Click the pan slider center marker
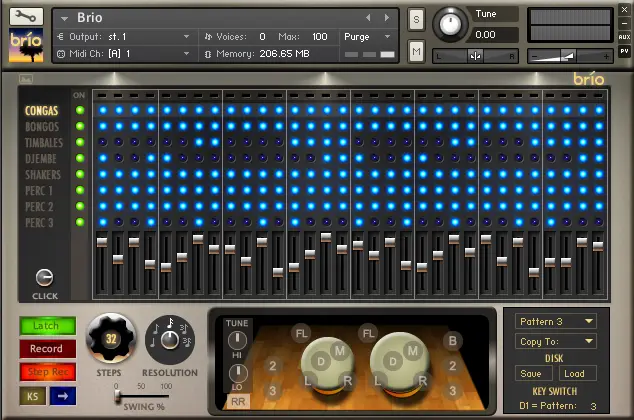The image size is (634, 420). click(x=476, y=56)
